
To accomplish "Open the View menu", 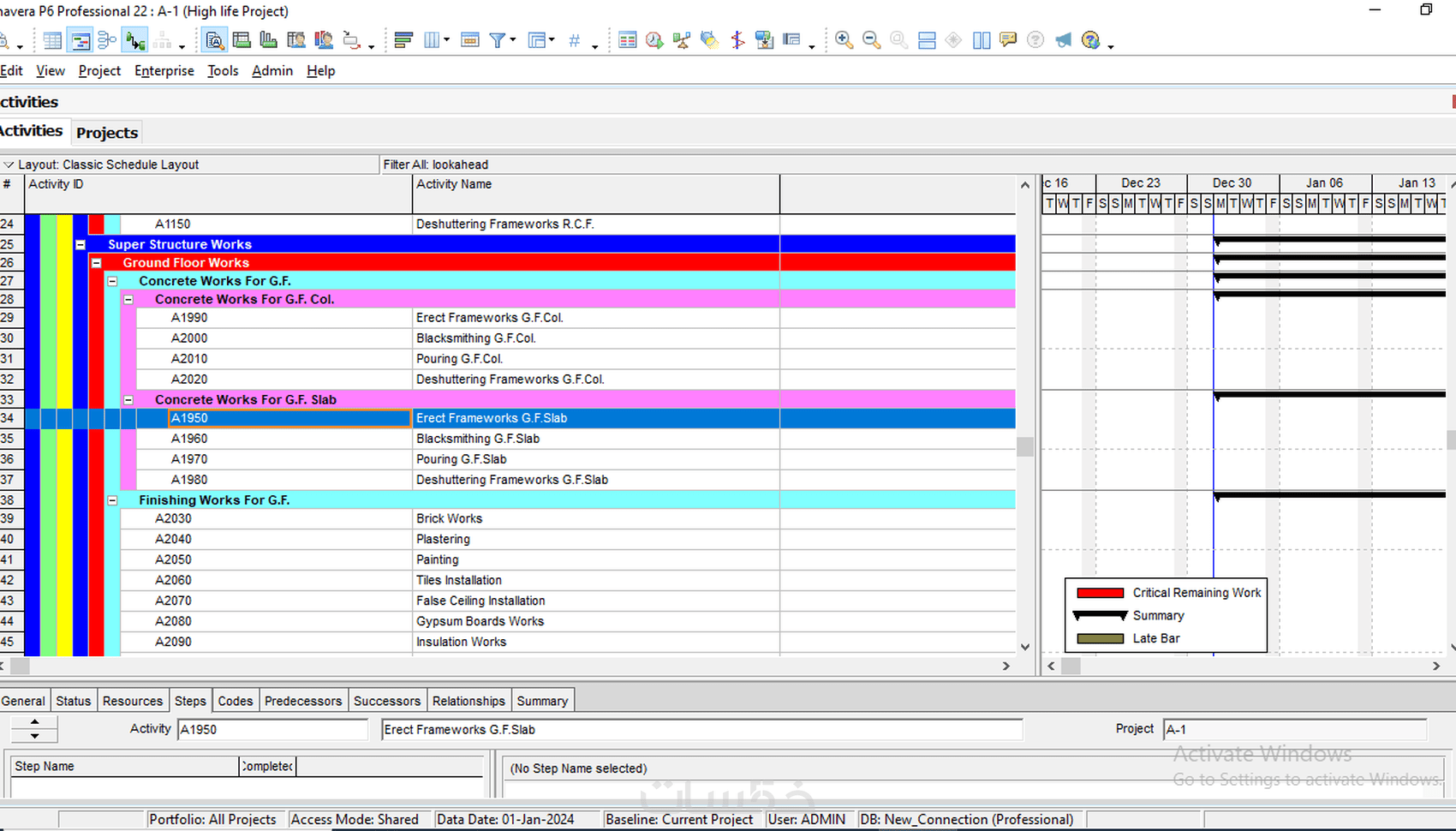I will coord(51,71).
